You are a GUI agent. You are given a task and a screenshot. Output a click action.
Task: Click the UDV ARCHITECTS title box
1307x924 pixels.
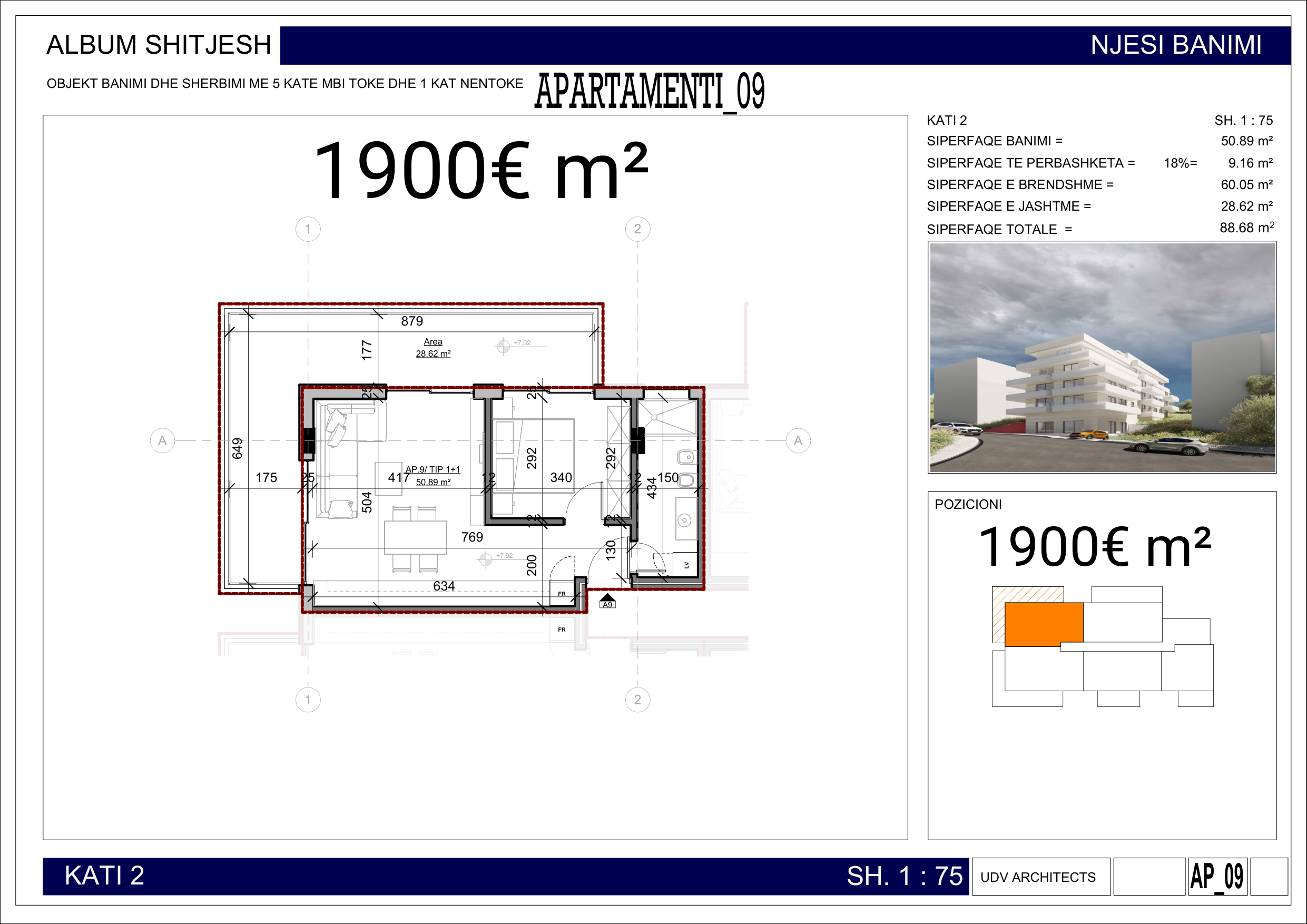tap(1040, 876)
